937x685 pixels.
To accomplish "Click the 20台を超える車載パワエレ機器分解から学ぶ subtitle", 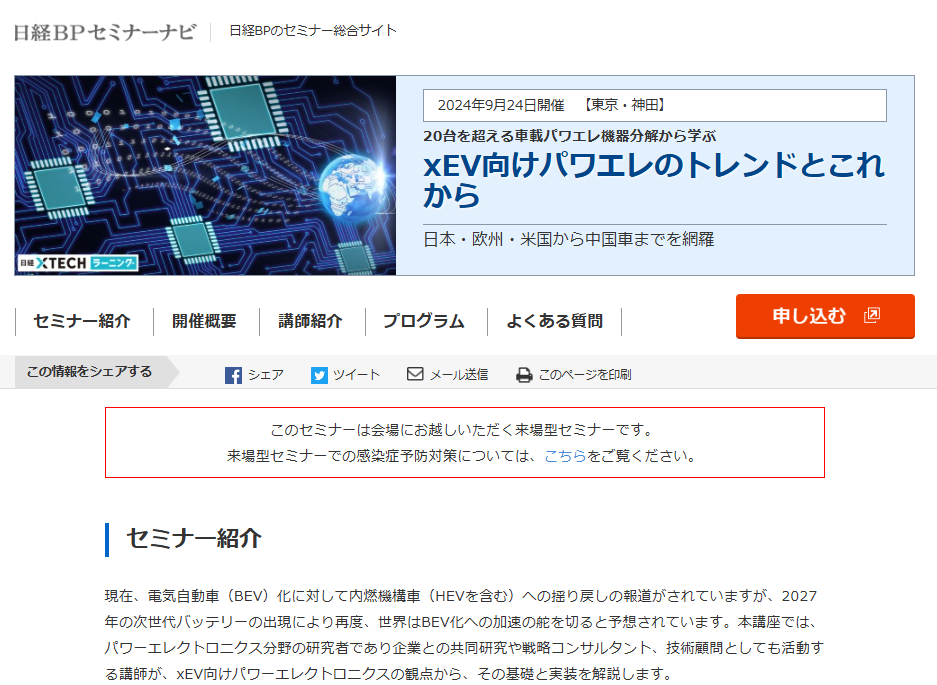I will pyautogui.click(x=569, y=136).
